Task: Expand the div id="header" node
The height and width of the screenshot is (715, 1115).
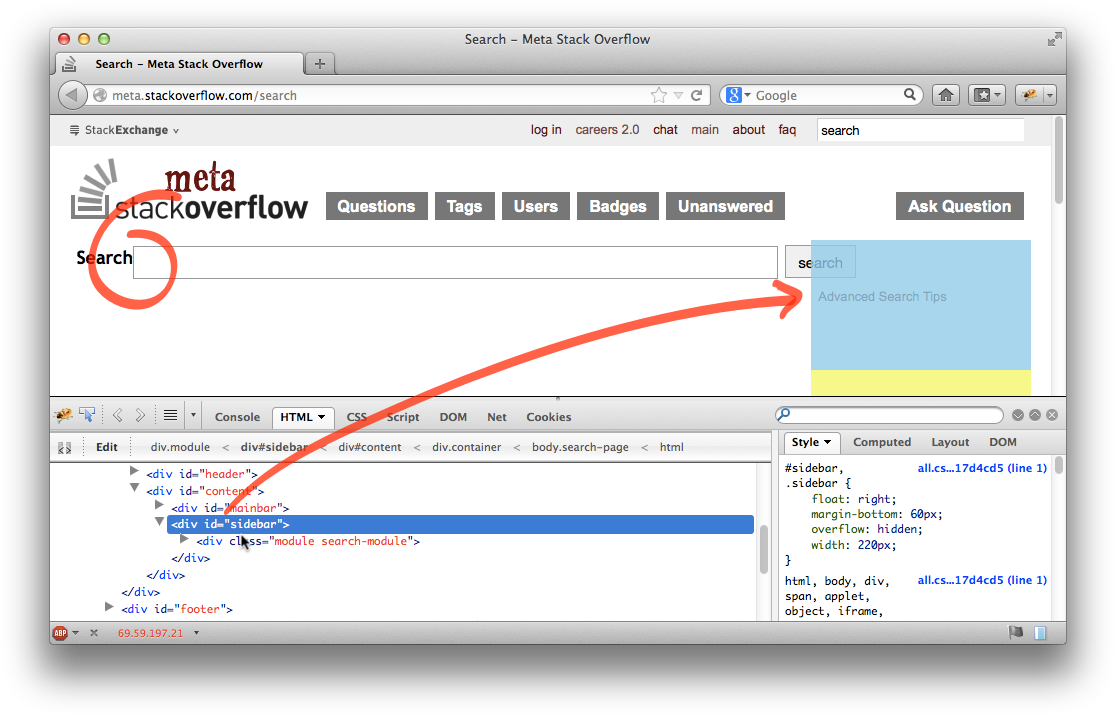Action: point(135,471)
